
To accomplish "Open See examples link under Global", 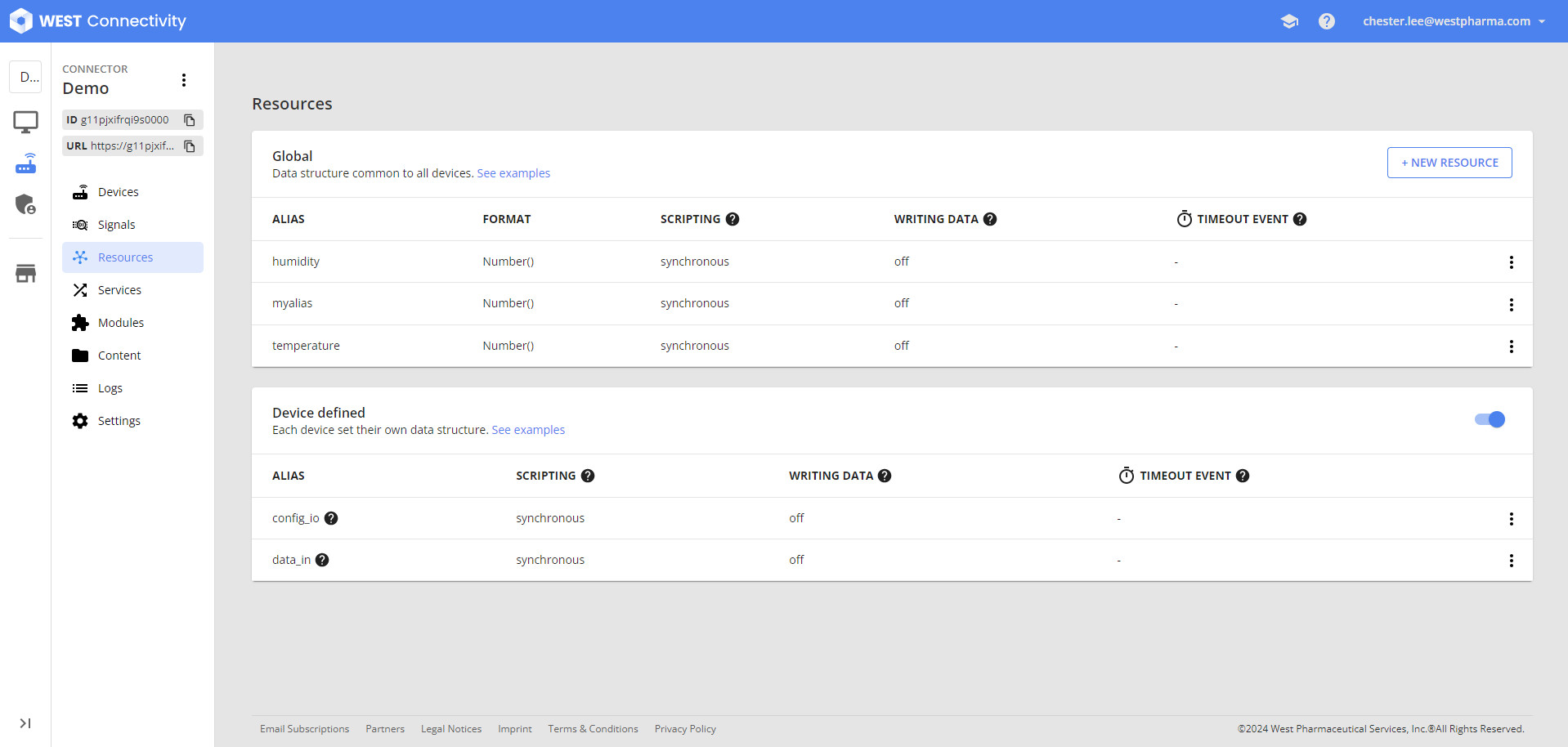I will click(x=513, y=173).
